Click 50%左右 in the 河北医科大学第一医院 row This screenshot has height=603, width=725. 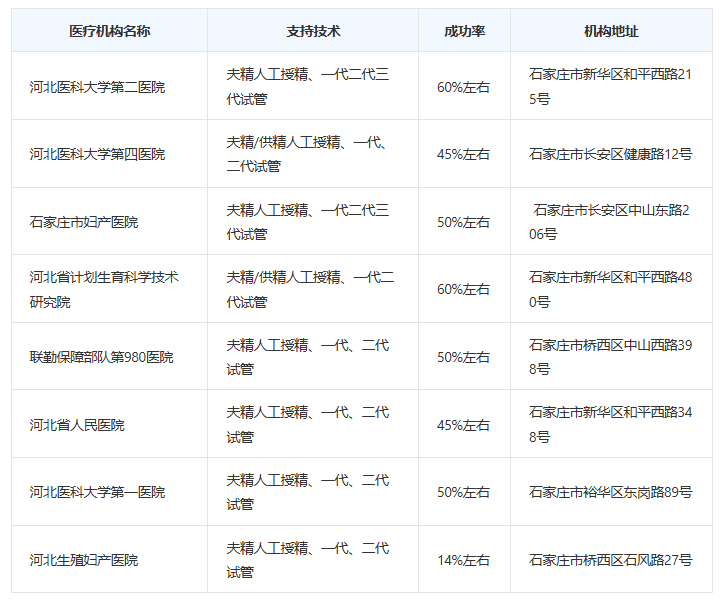[463, 492]
